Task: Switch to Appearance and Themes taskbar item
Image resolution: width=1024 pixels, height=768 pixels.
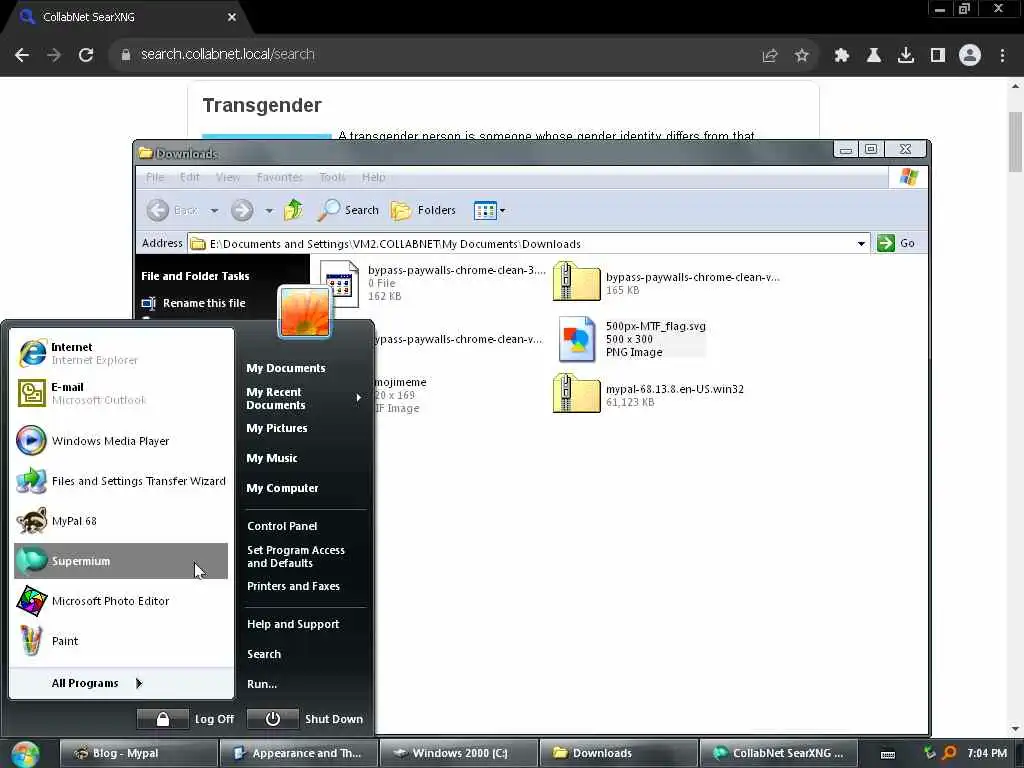Action: (x=298, y=753)
